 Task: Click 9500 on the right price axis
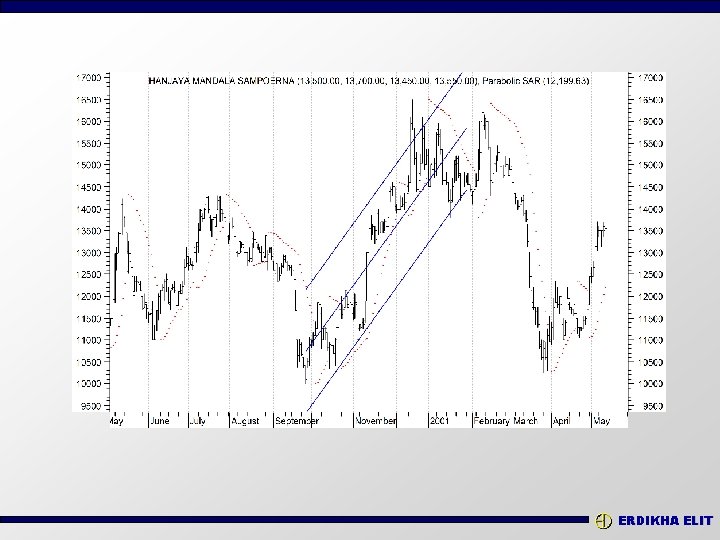pos(652,406)
